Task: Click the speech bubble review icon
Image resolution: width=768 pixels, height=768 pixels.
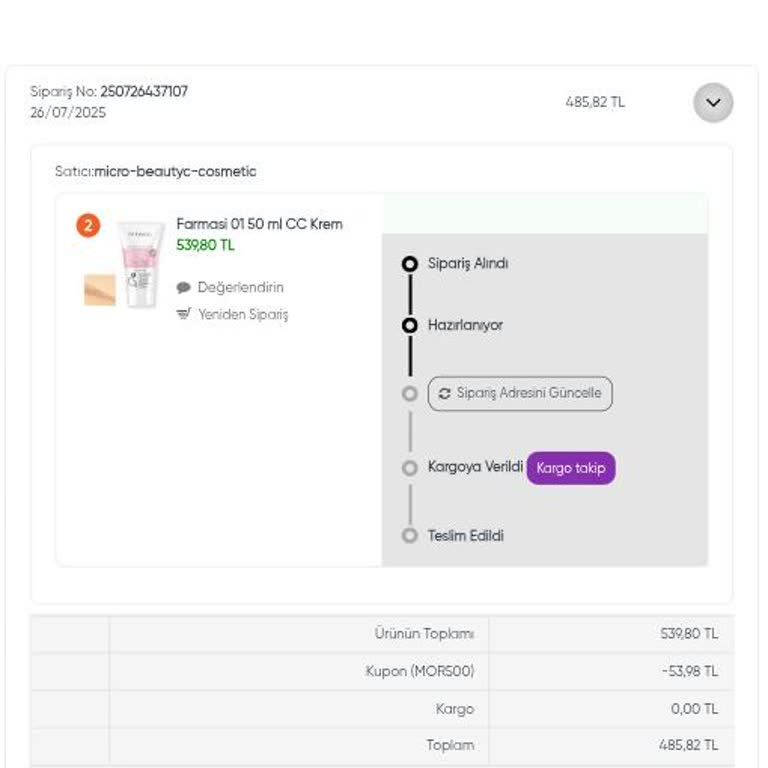Action: pos(184,288)
